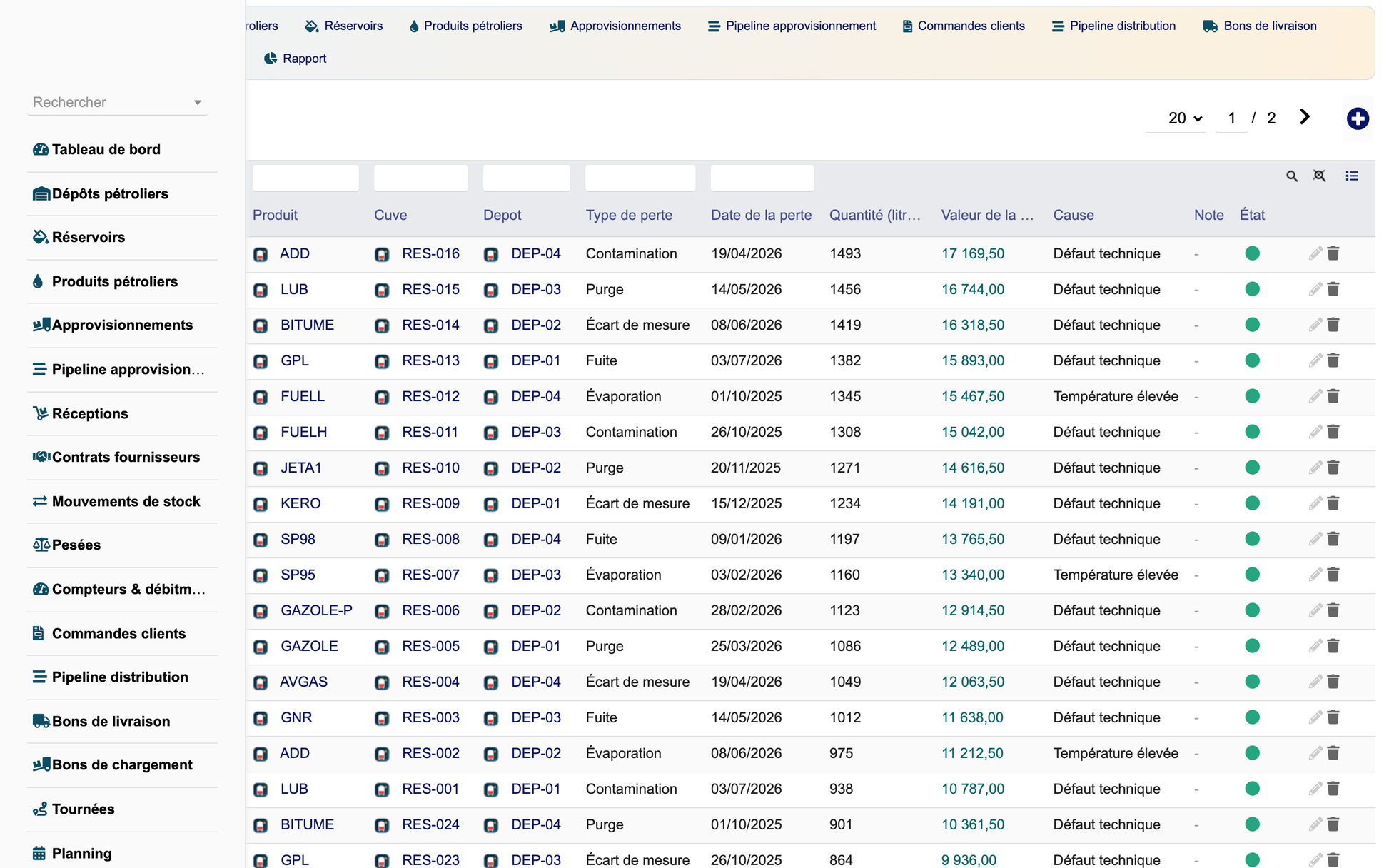
Task: Click the Date de la perte filter field
Action: pos(762,178)
